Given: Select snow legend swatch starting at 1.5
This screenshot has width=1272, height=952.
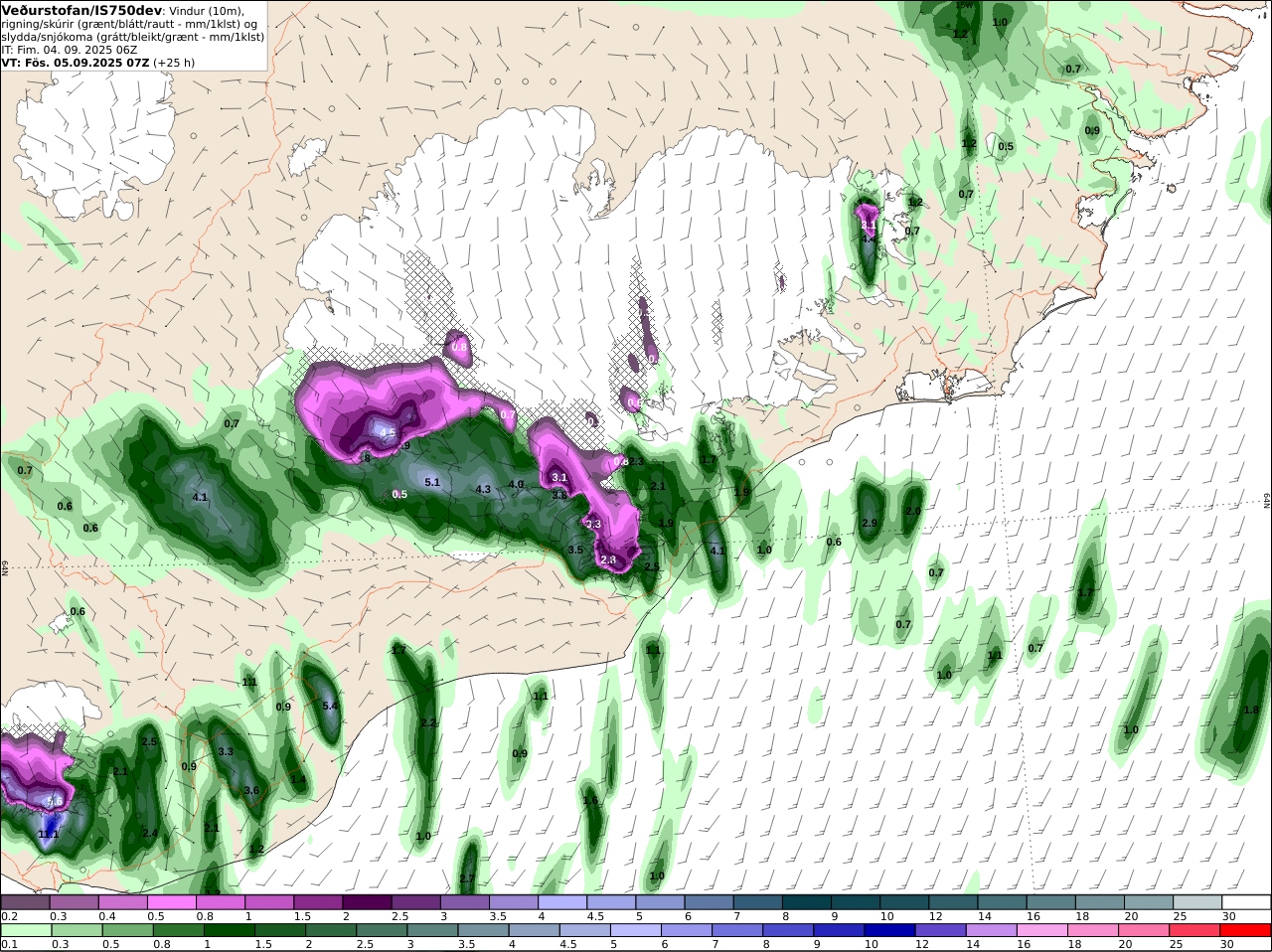Looking at the screenshot, I should [x=317, y=902].
